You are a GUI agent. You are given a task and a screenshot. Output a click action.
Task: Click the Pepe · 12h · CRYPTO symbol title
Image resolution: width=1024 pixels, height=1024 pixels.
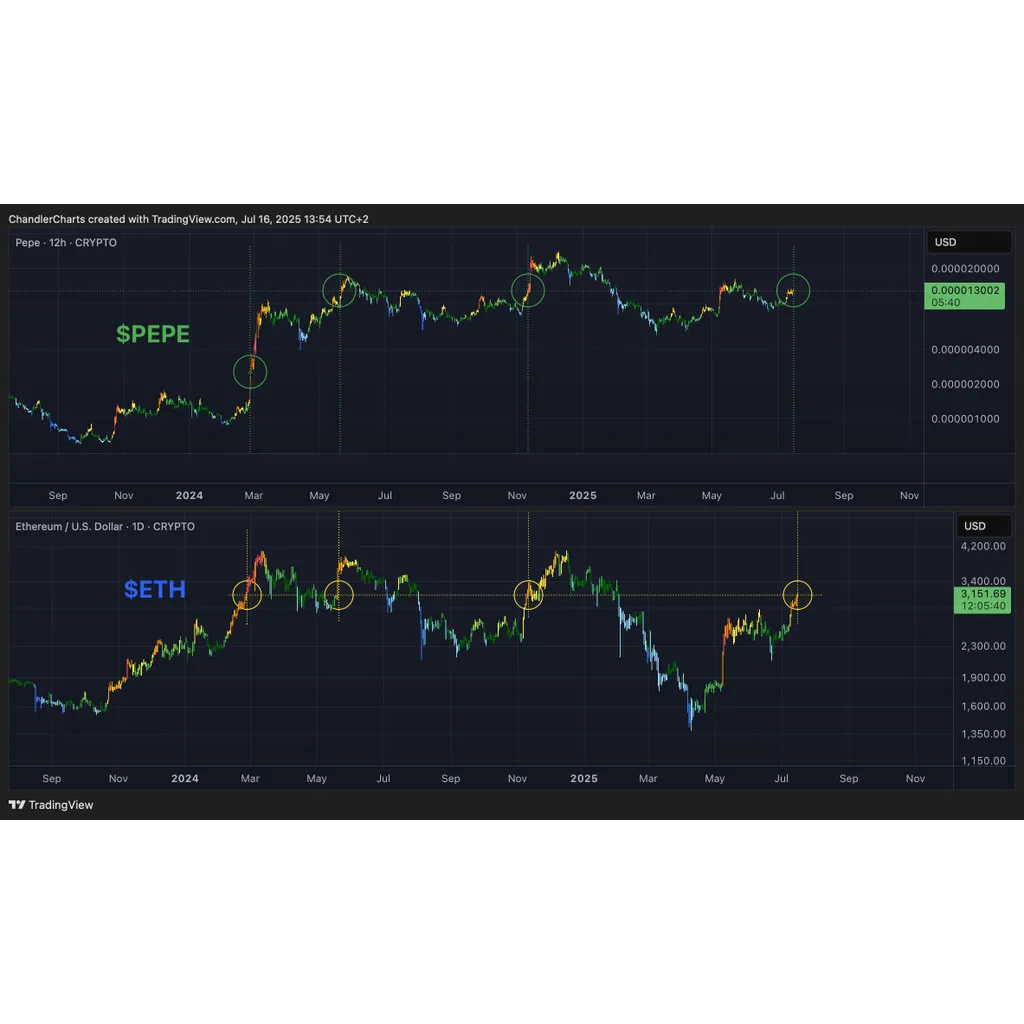click(x=66, y=242)
